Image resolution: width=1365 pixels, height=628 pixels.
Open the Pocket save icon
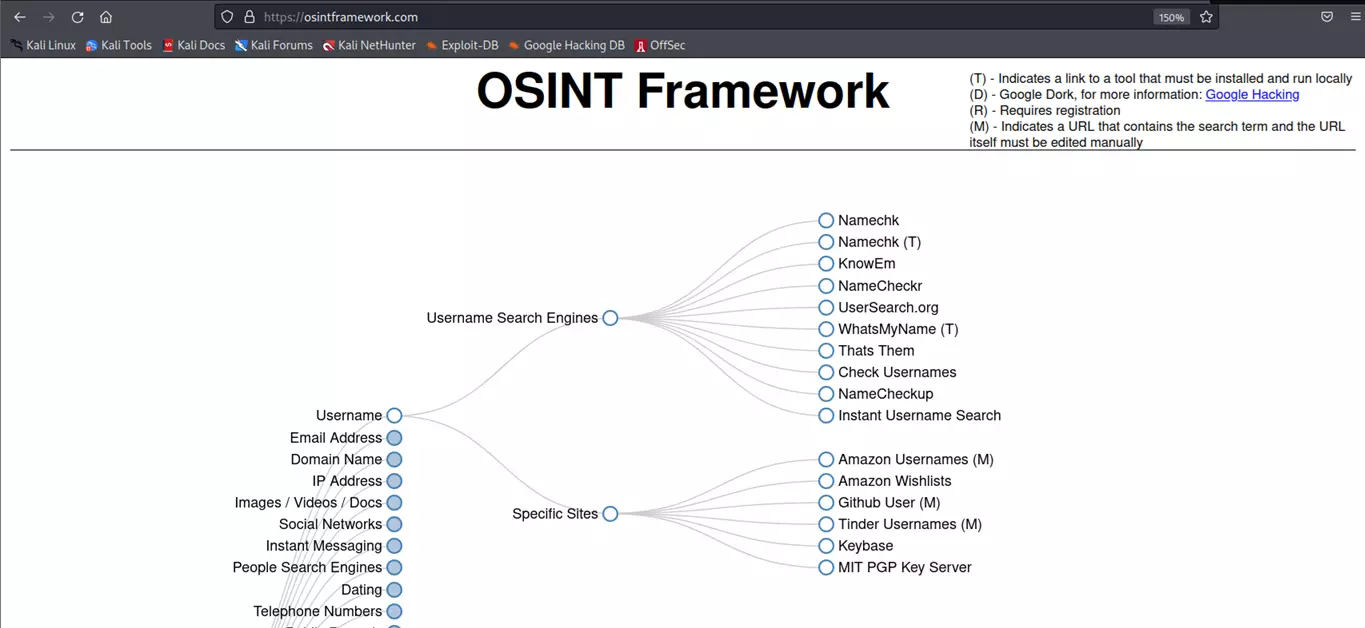click(1327, 17)
